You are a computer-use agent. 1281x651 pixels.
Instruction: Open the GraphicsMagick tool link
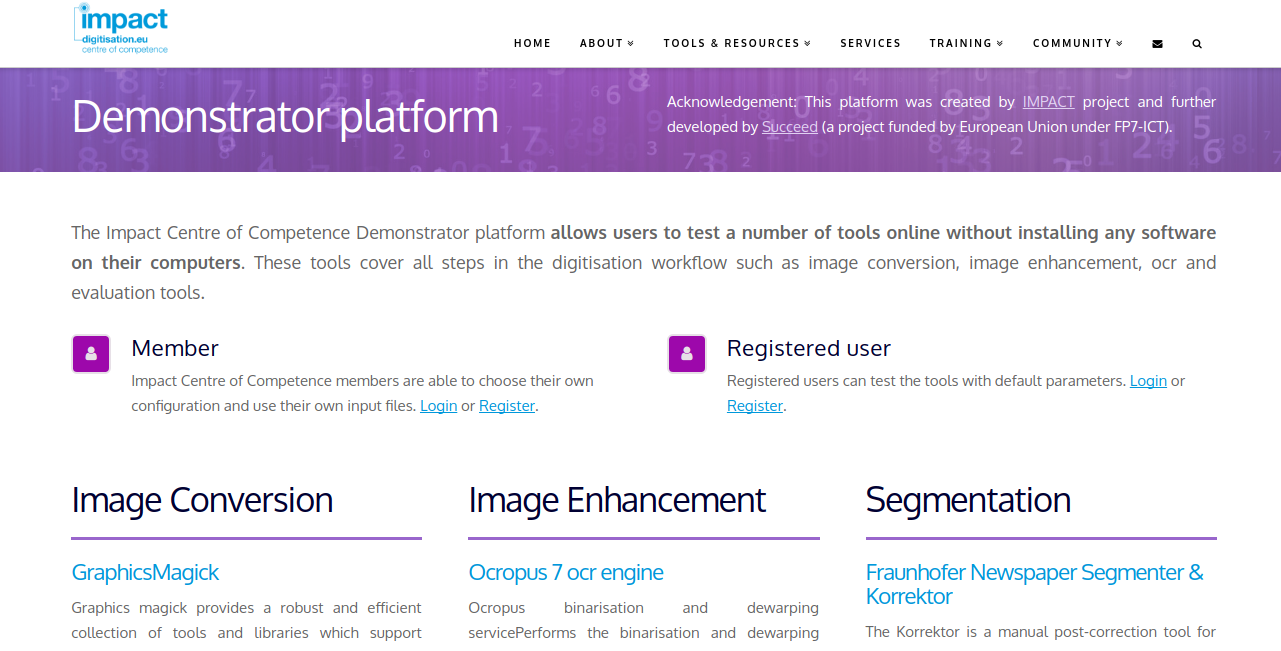click(x=145, y=573)
